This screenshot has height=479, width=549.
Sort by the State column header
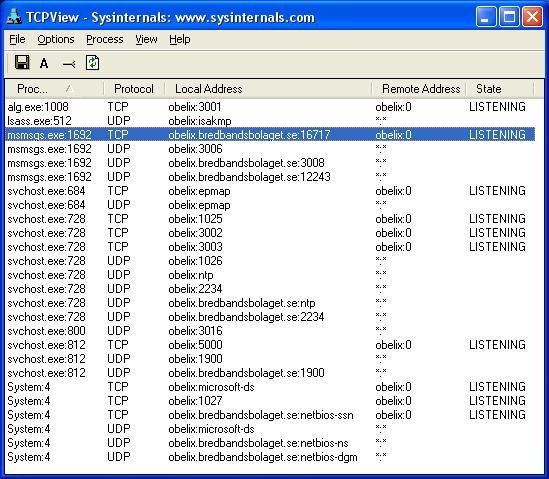[x=500, y=89]
